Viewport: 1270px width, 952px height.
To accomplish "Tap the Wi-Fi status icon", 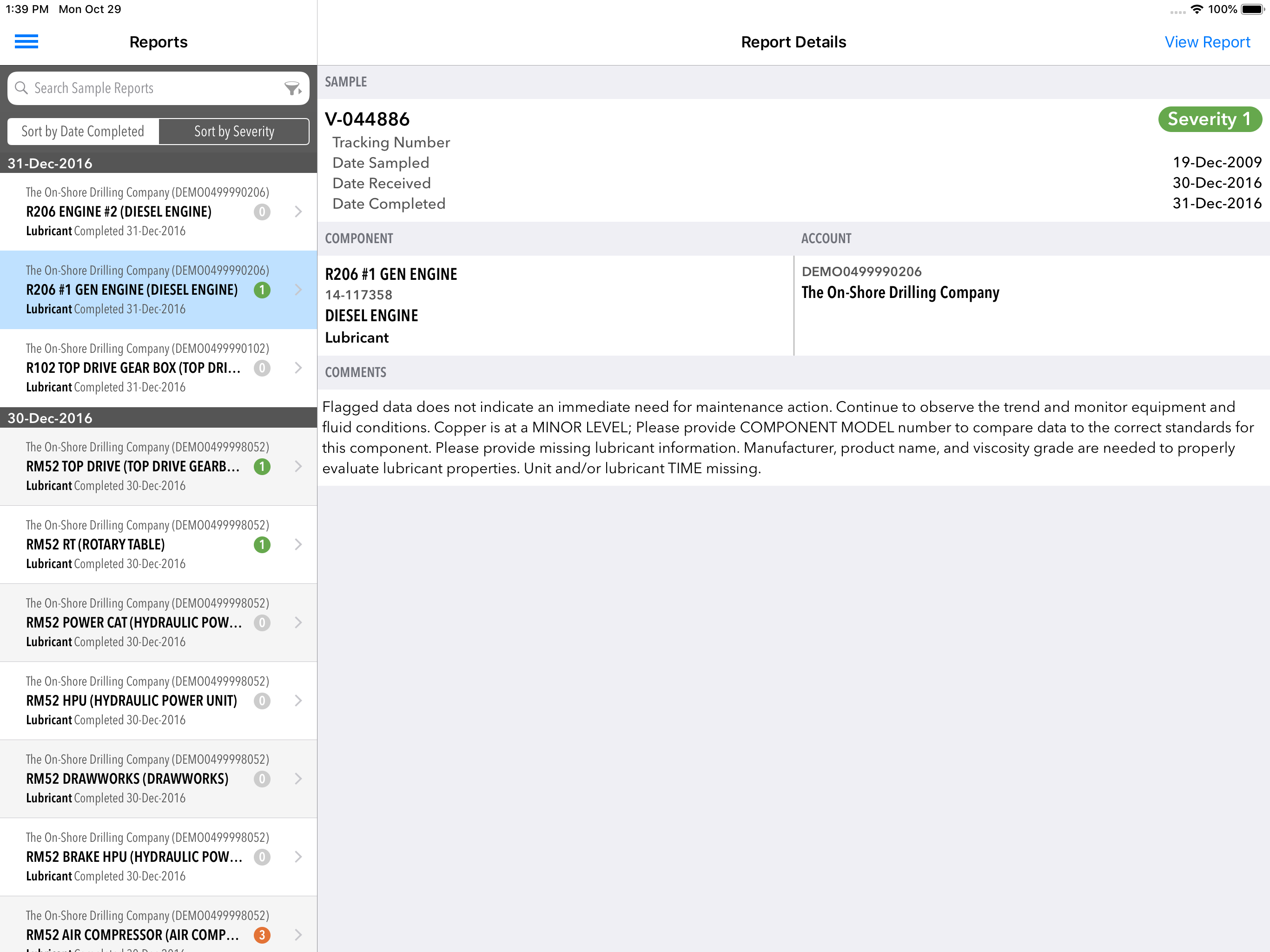I will pos(1197,9).
